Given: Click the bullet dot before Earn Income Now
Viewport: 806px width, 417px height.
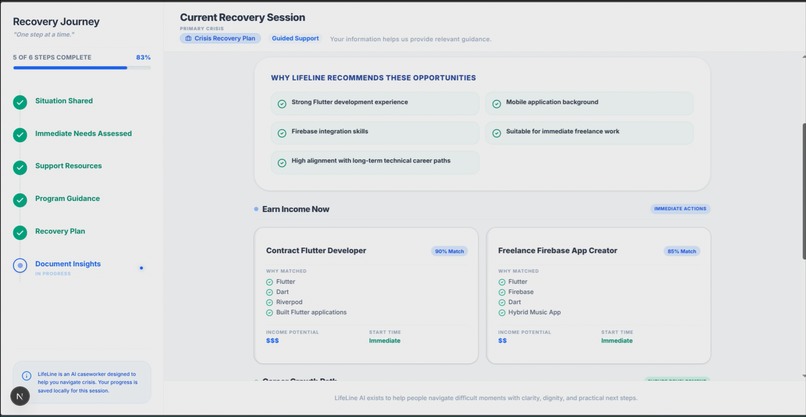Looking at the screenshot, I should tap(256, 209).
